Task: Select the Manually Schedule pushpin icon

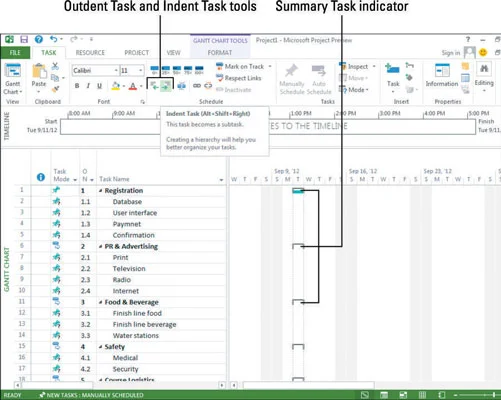Action: pos(291,70)
